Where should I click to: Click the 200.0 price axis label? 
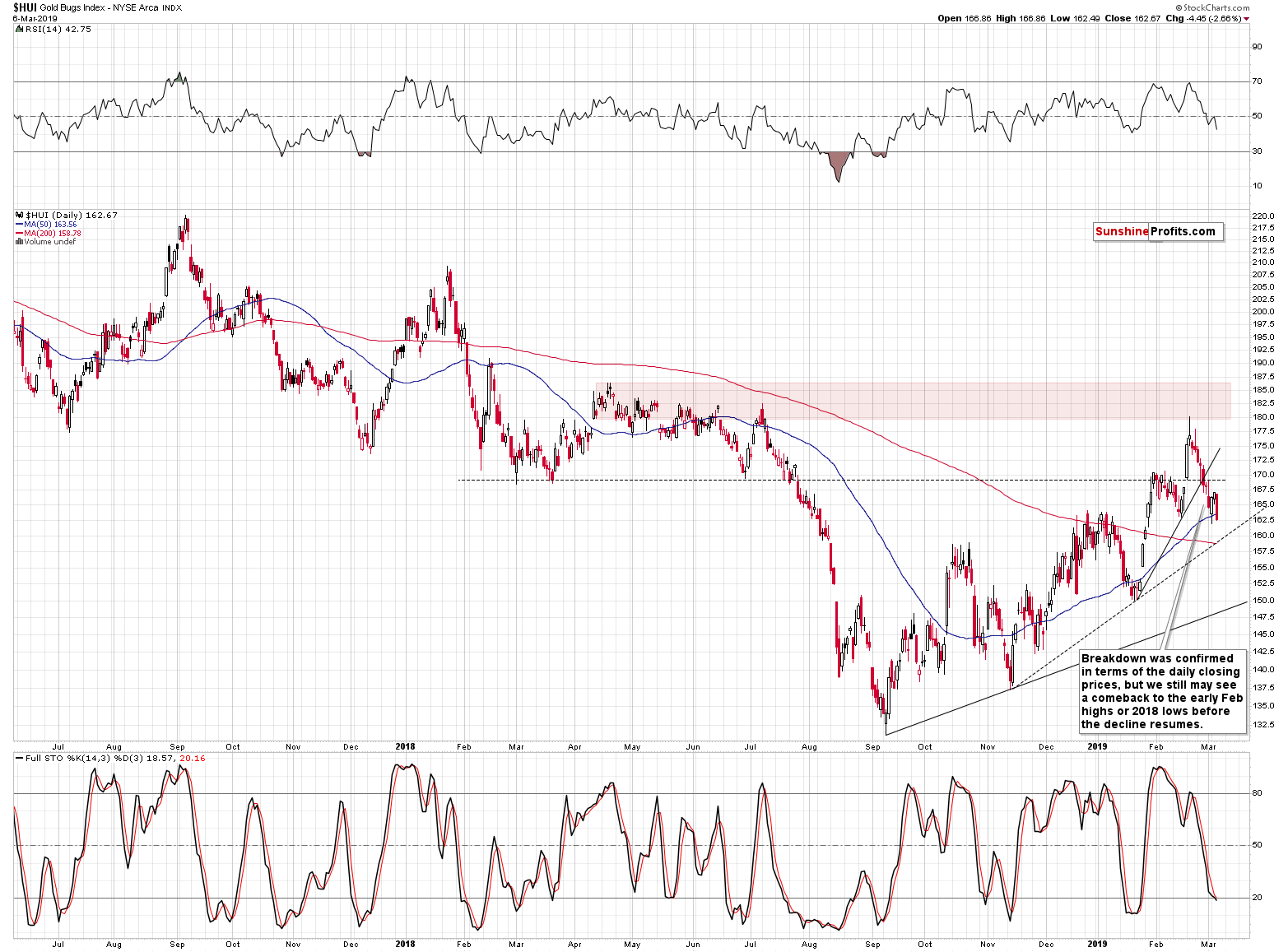click(1262, 312)
